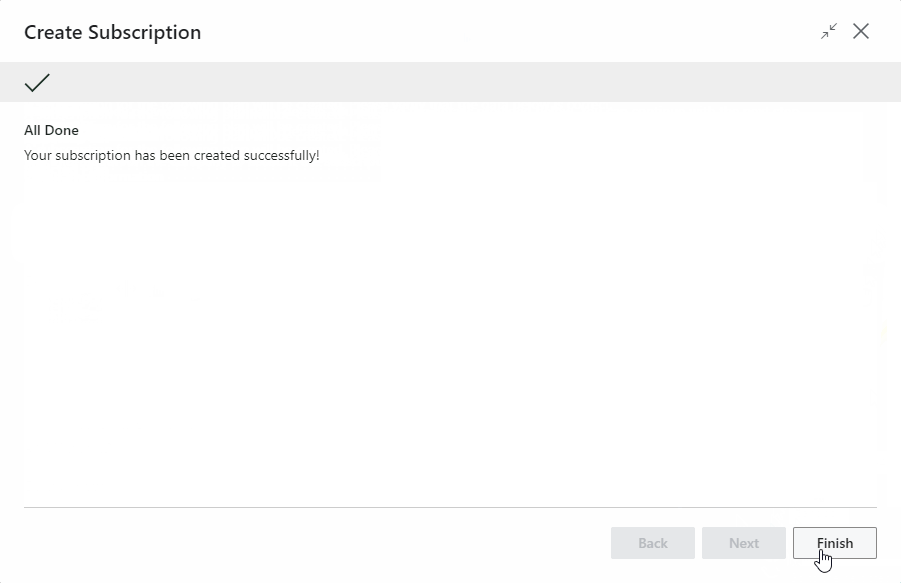Click the subscription created successfully message
The height and width of the screenshot is (583, 901).
(171, 156)
